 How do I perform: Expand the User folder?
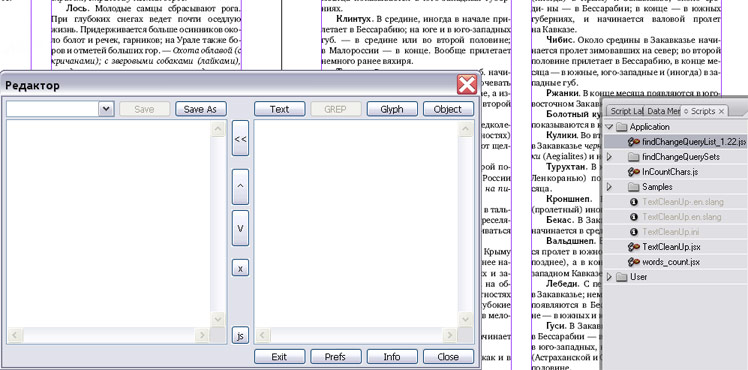(609, 277)
